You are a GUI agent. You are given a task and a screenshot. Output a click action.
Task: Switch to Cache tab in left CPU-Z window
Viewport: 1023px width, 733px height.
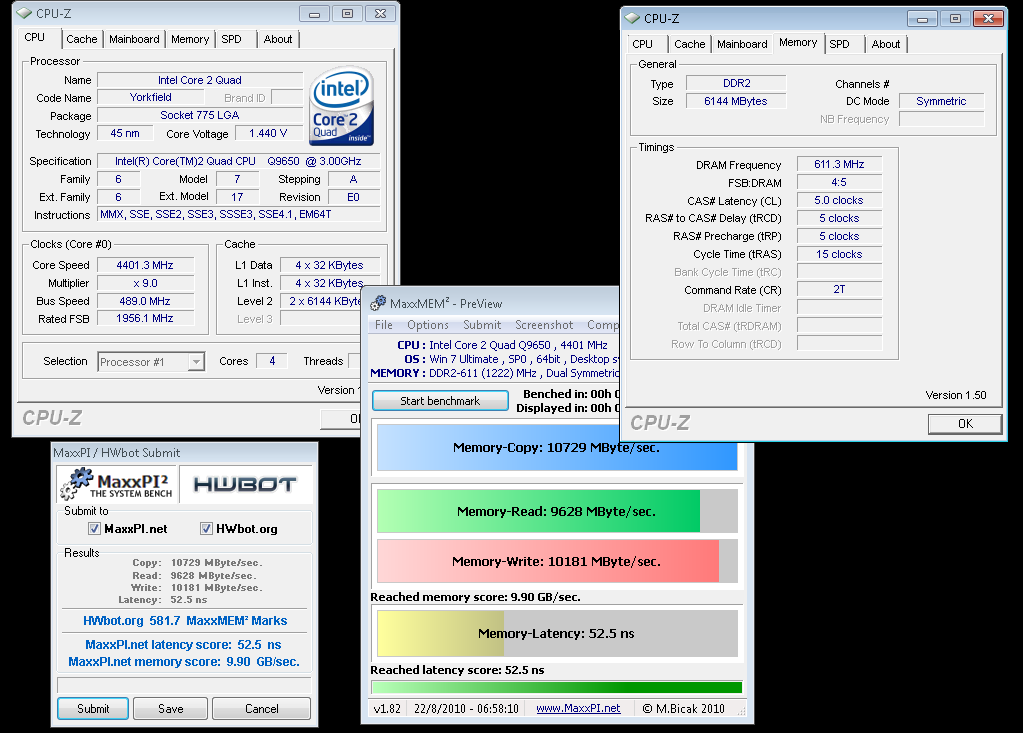pyautogui.click(x=82, y=39)
